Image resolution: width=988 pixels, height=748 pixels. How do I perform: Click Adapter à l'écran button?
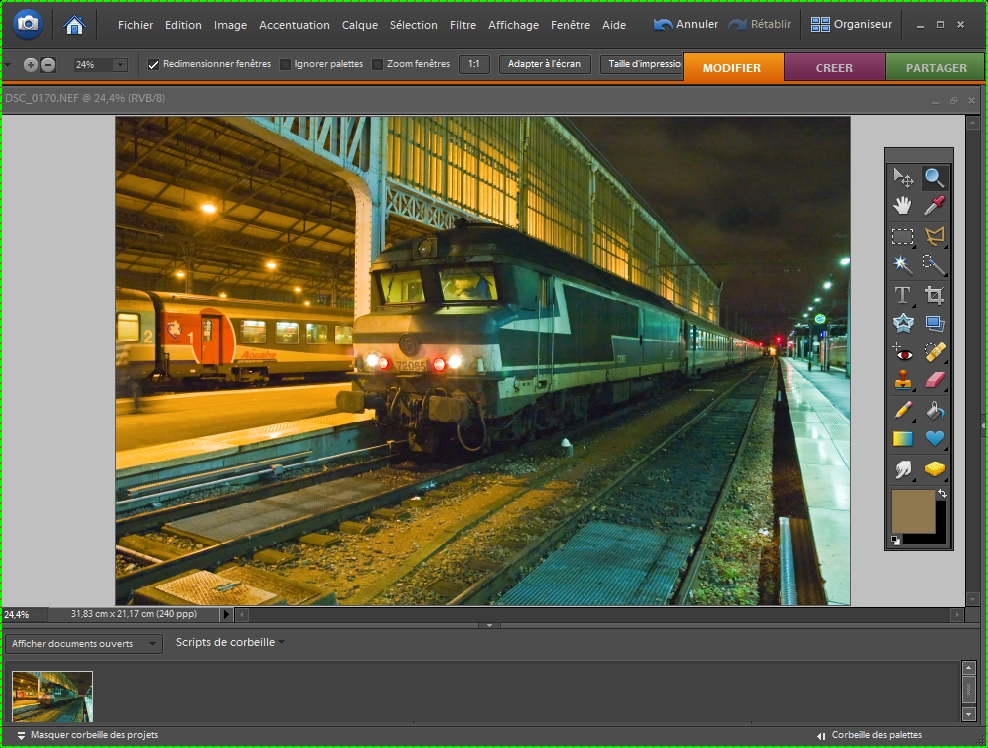tap(544, 64)
